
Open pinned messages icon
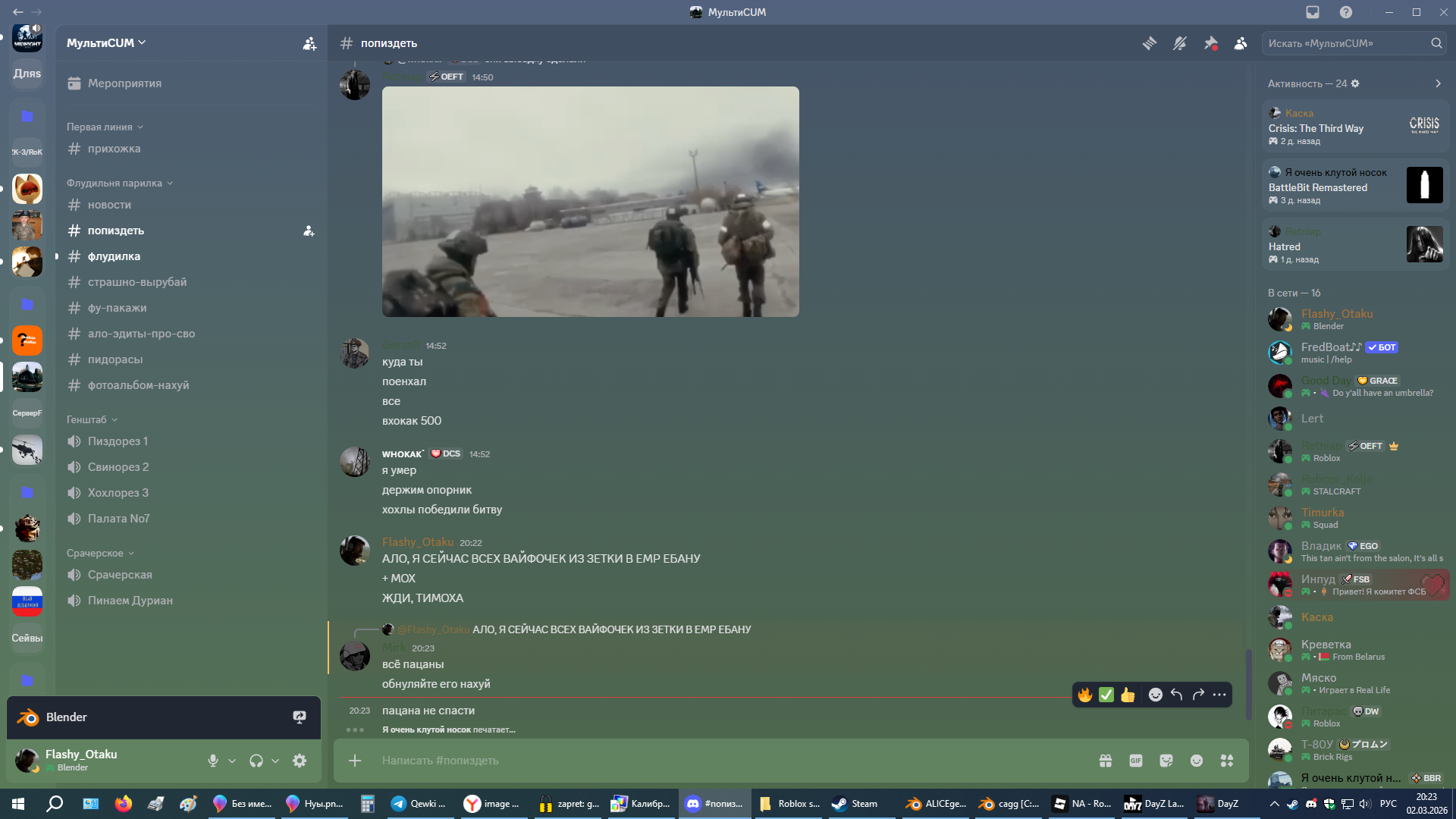[x=1210, y=43]
